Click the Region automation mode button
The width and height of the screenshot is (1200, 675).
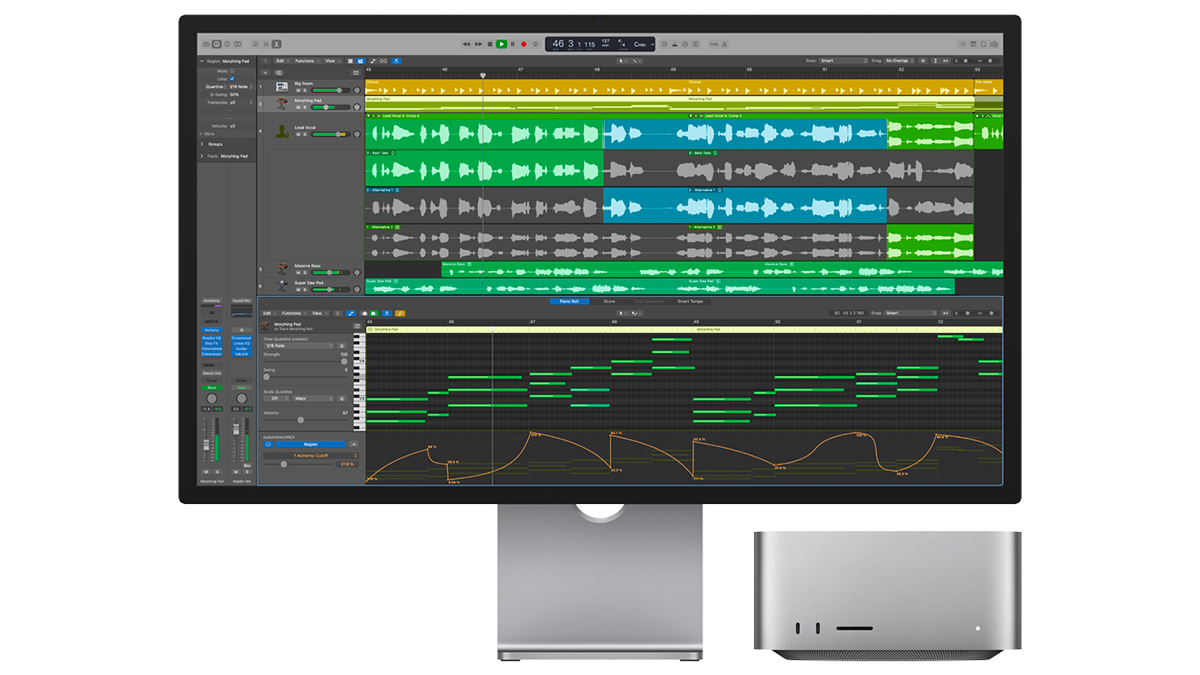point(310,444)
